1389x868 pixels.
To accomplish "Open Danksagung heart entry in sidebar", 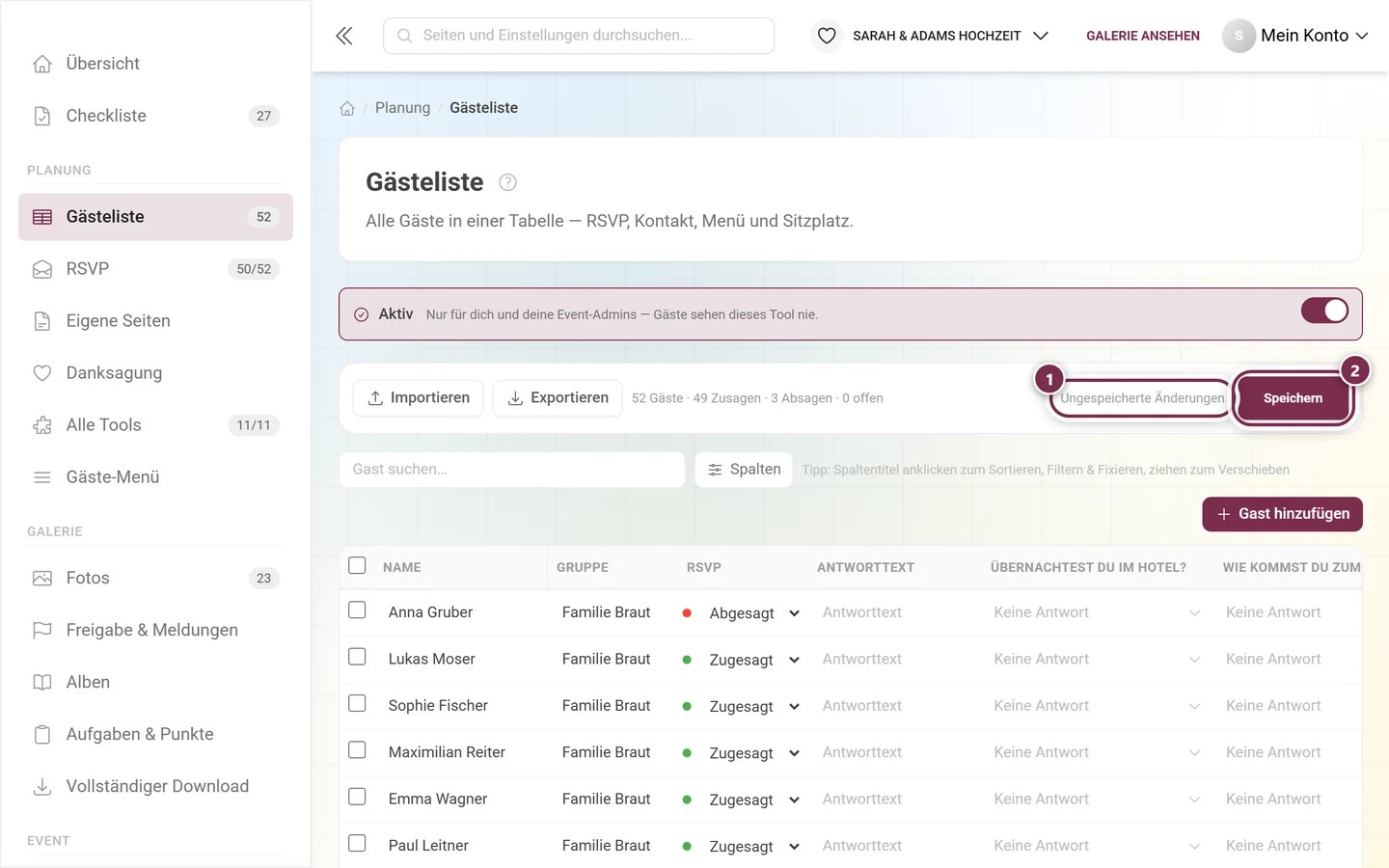I will tap(155, 372).
